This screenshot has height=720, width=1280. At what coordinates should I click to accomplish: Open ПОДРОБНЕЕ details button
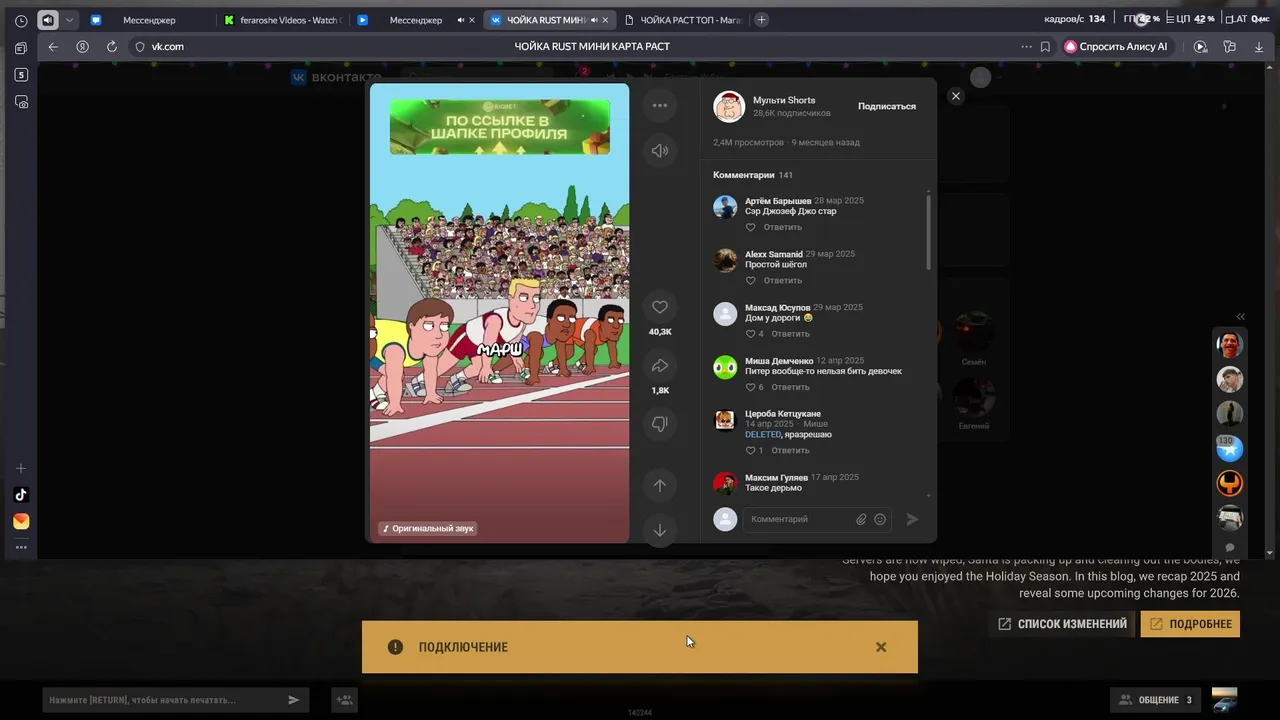pyautogui.click(x=1190, y=624)
